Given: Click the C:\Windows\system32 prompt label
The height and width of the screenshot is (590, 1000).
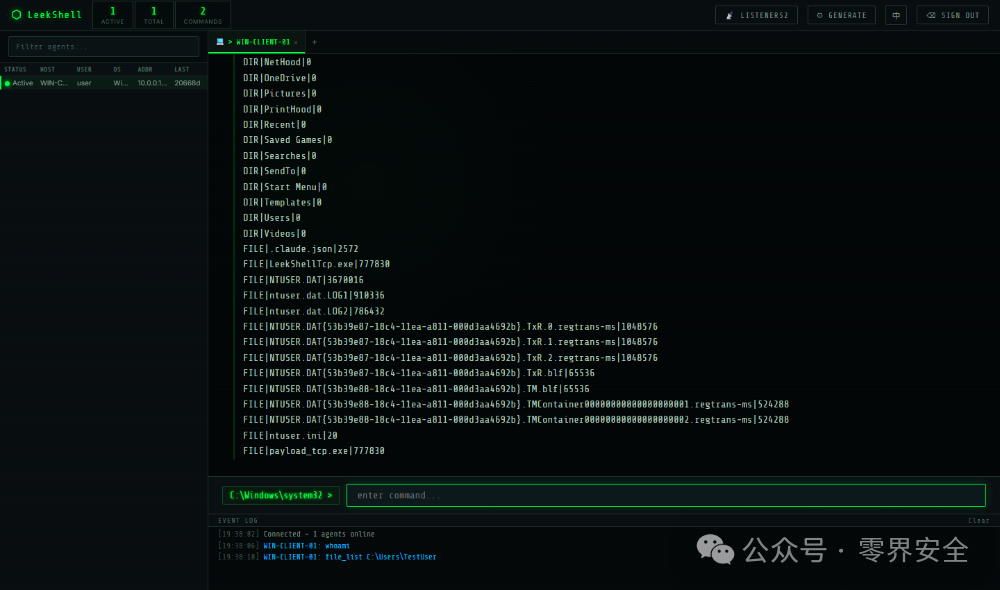Looking at the screenshot, I should 281,496.
